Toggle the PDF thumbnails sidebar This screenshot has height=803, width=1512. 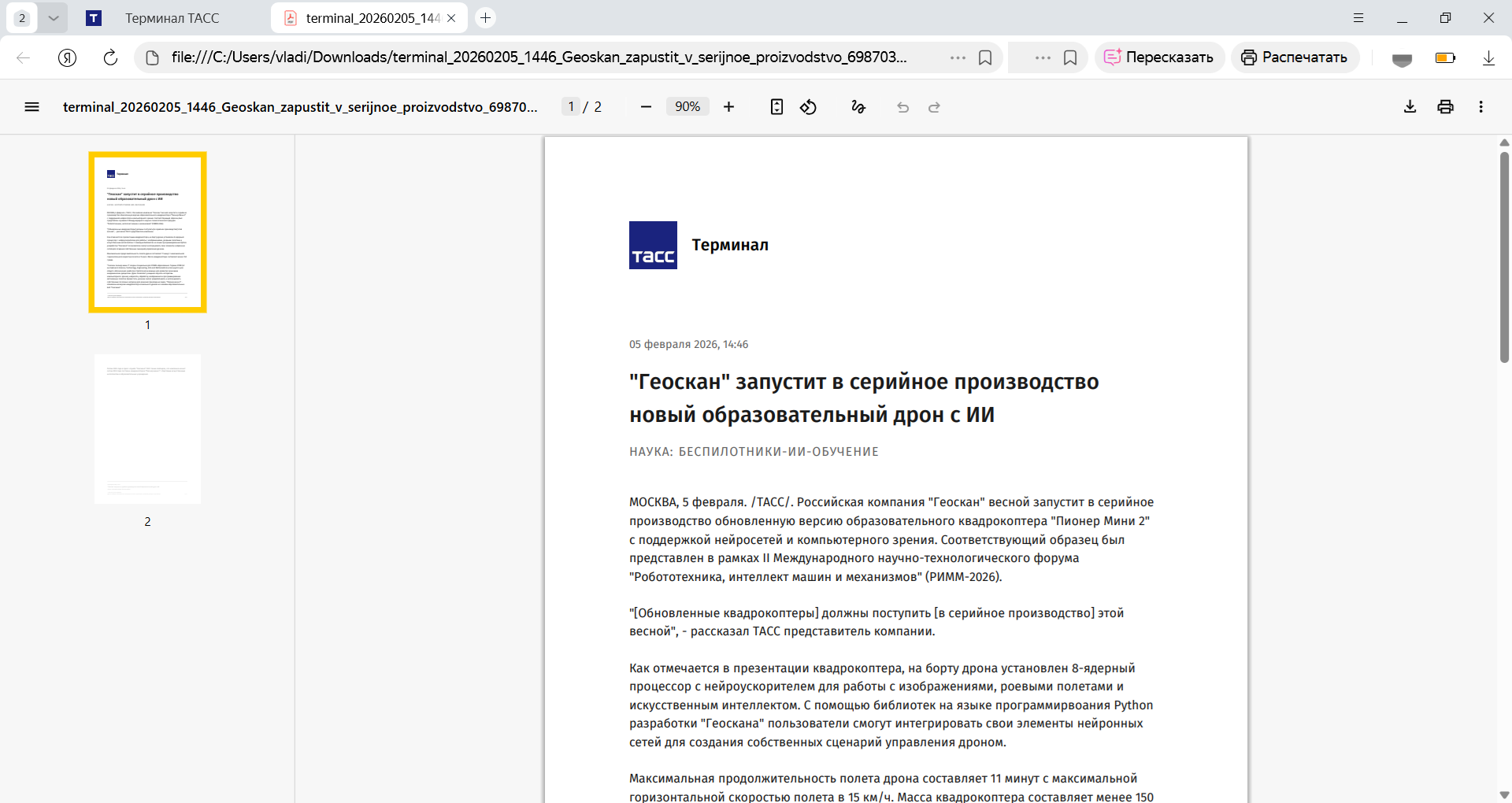(31, 106)
